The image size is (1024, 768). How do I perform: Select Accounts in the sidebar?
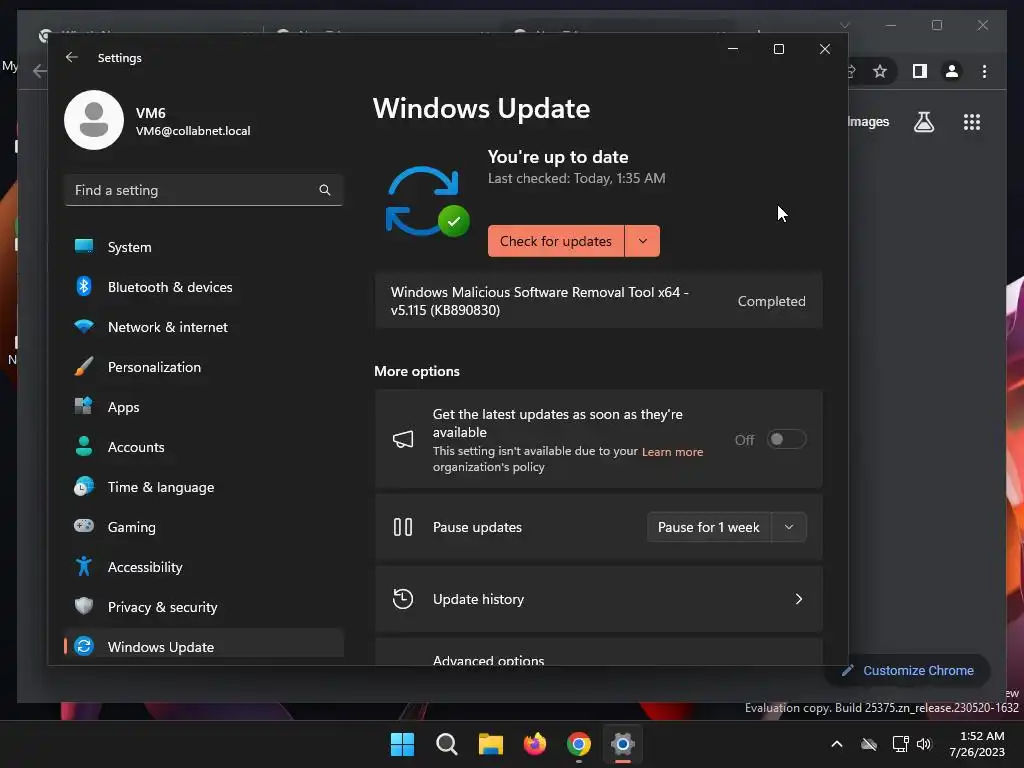tap(204, 447)
